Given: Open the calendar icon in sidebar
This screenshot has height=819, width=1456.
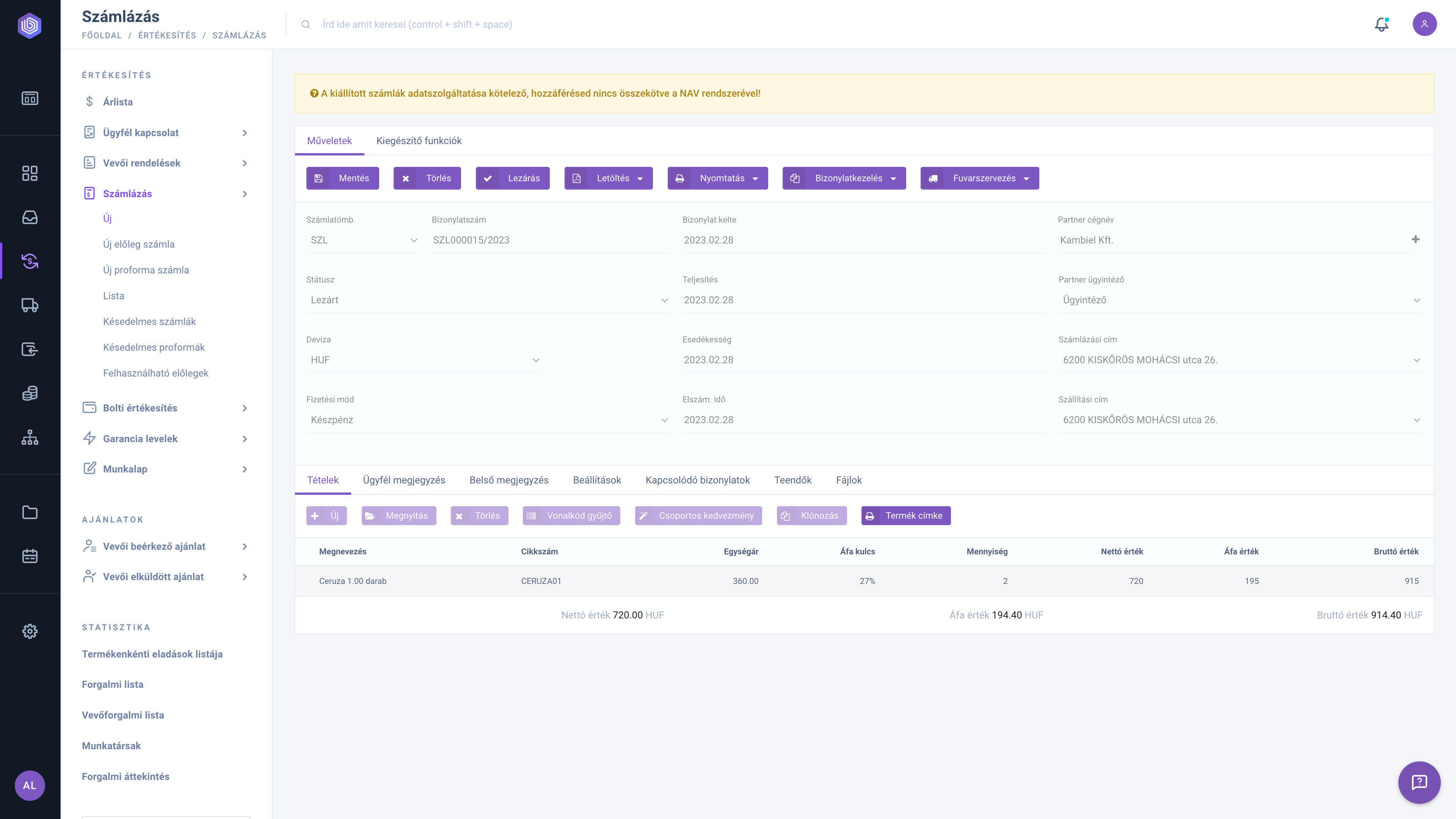Looking at the screenshot, I should [x=30, y=556].
